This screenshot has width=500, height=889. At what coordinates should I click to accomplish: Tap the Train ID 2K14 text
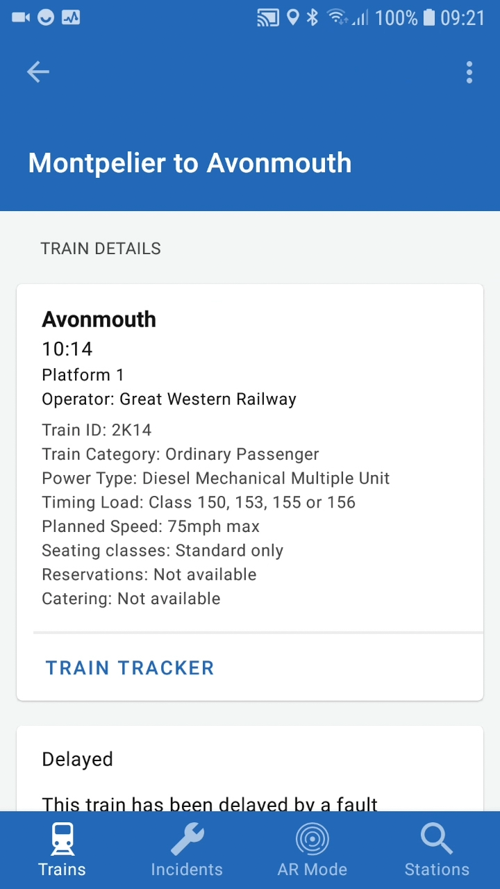click(x=97, y=430)
